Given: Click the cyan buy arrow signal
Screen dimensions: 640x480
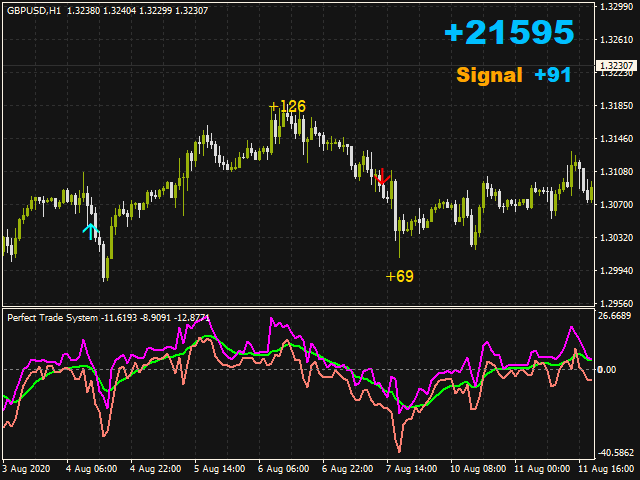Looking at the screenshot, I should (91, 231).
